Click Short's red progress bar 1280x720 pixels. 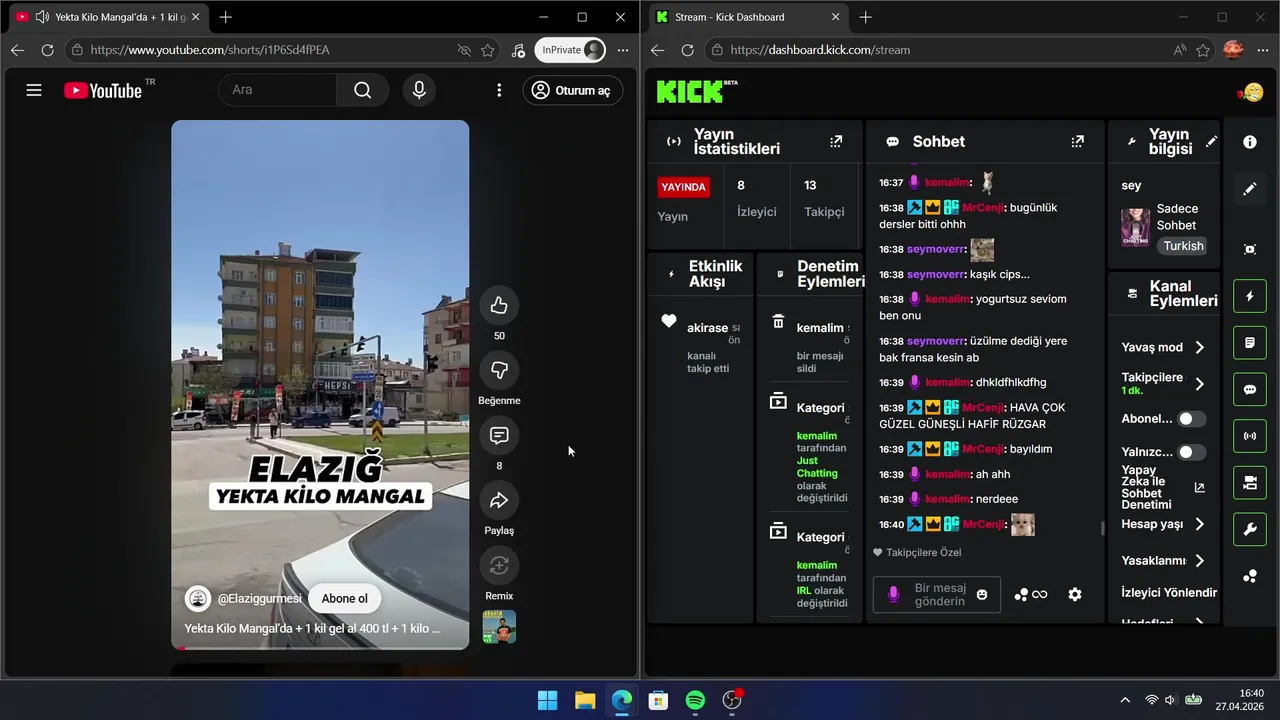pyautogui.click(x=182, y=647)
